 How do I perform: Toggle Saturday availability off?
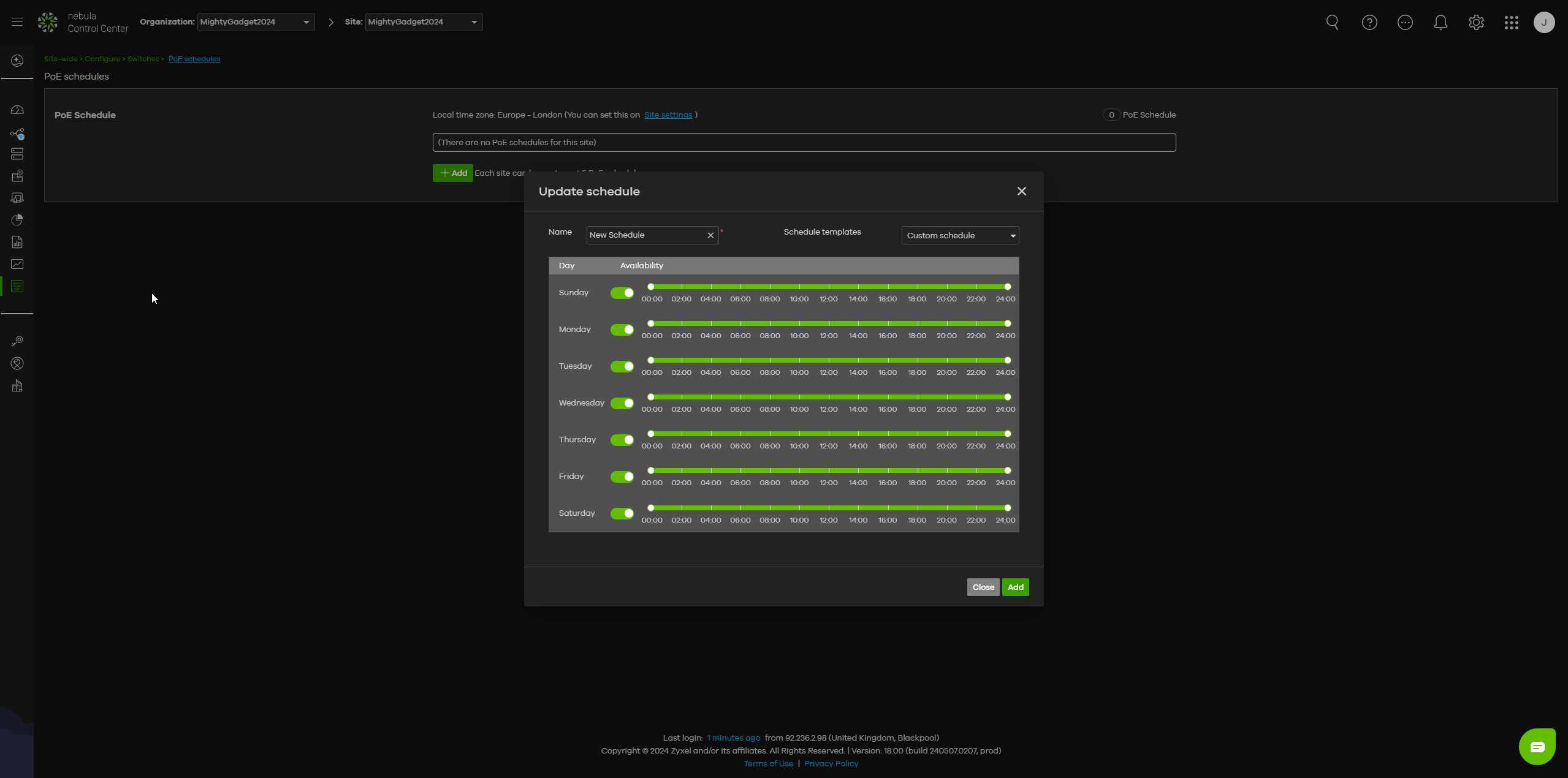pyautogui.click(x=622, y=513)
